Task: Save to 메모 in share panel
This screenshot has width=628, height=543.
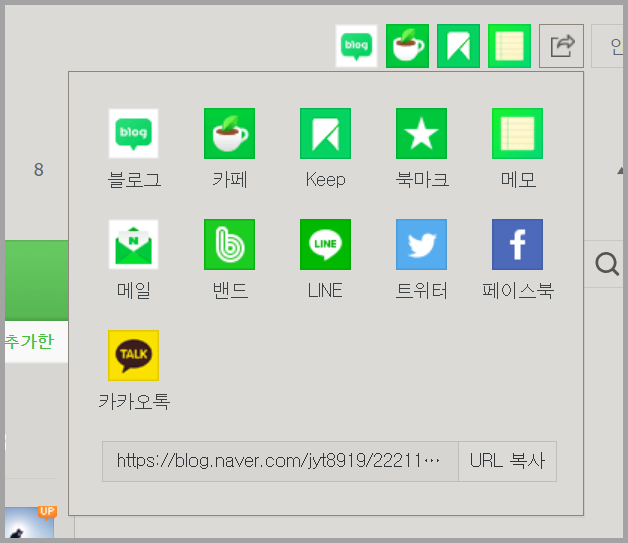Action: tap(517, 133)
